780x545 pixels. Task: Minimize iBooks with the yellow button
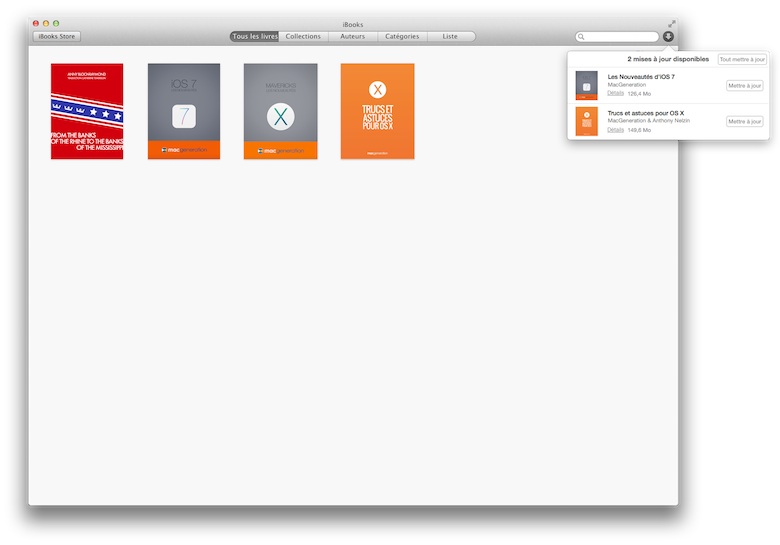pos(46,23)
